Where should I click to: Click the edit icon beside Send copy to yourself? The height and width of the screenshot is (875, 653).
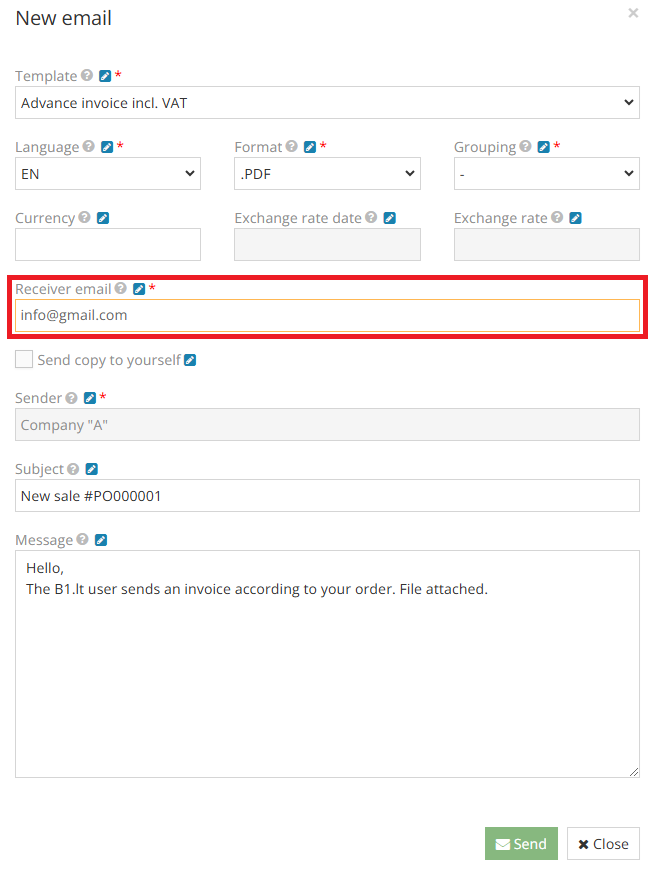190,361
